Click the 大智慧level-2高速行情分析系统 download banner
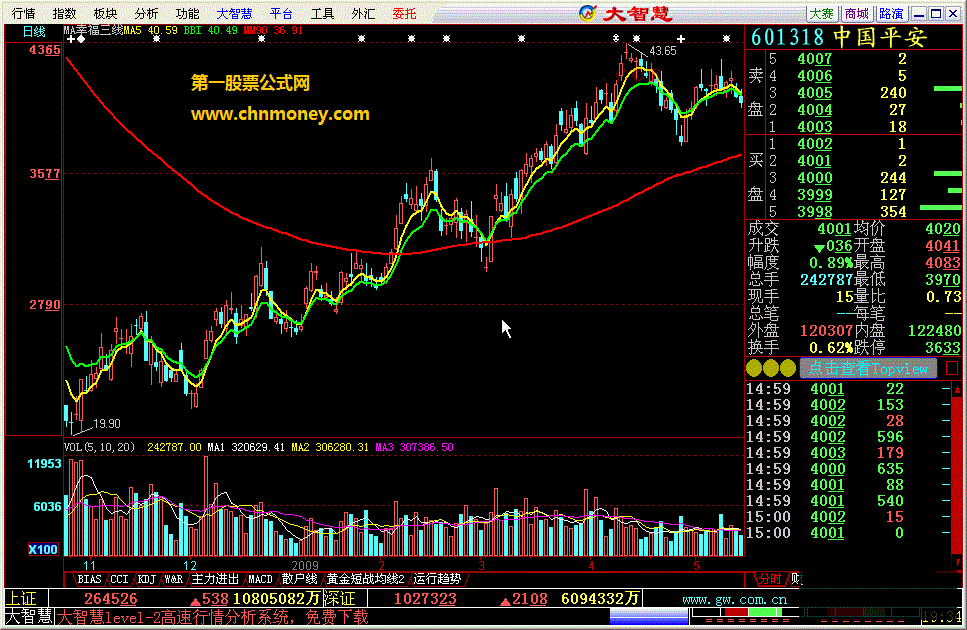 [212, 616]
